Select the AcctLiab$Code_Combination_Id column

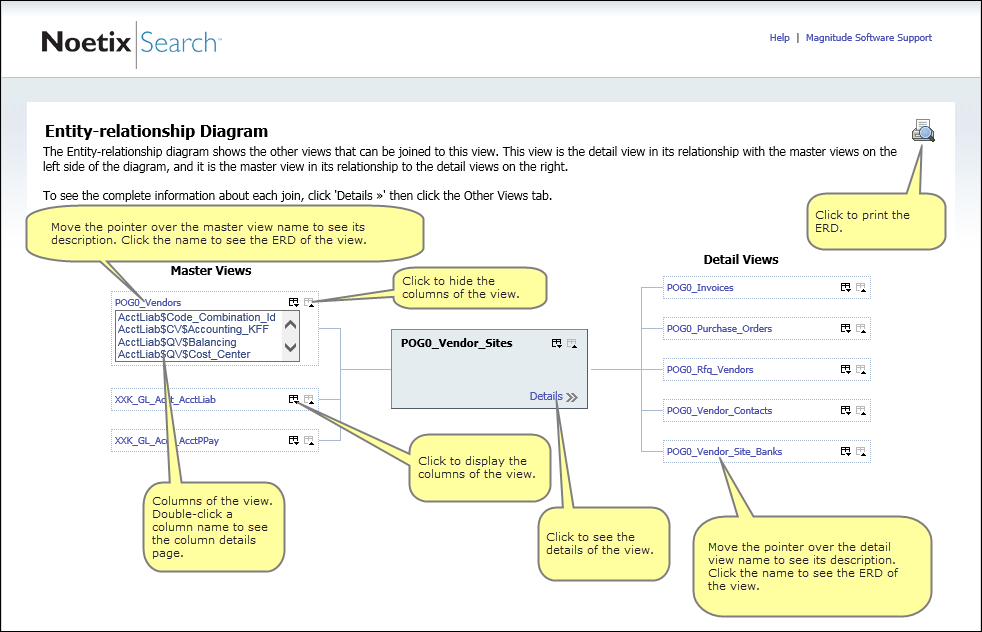pyautogui.click(x=197, y=318)
